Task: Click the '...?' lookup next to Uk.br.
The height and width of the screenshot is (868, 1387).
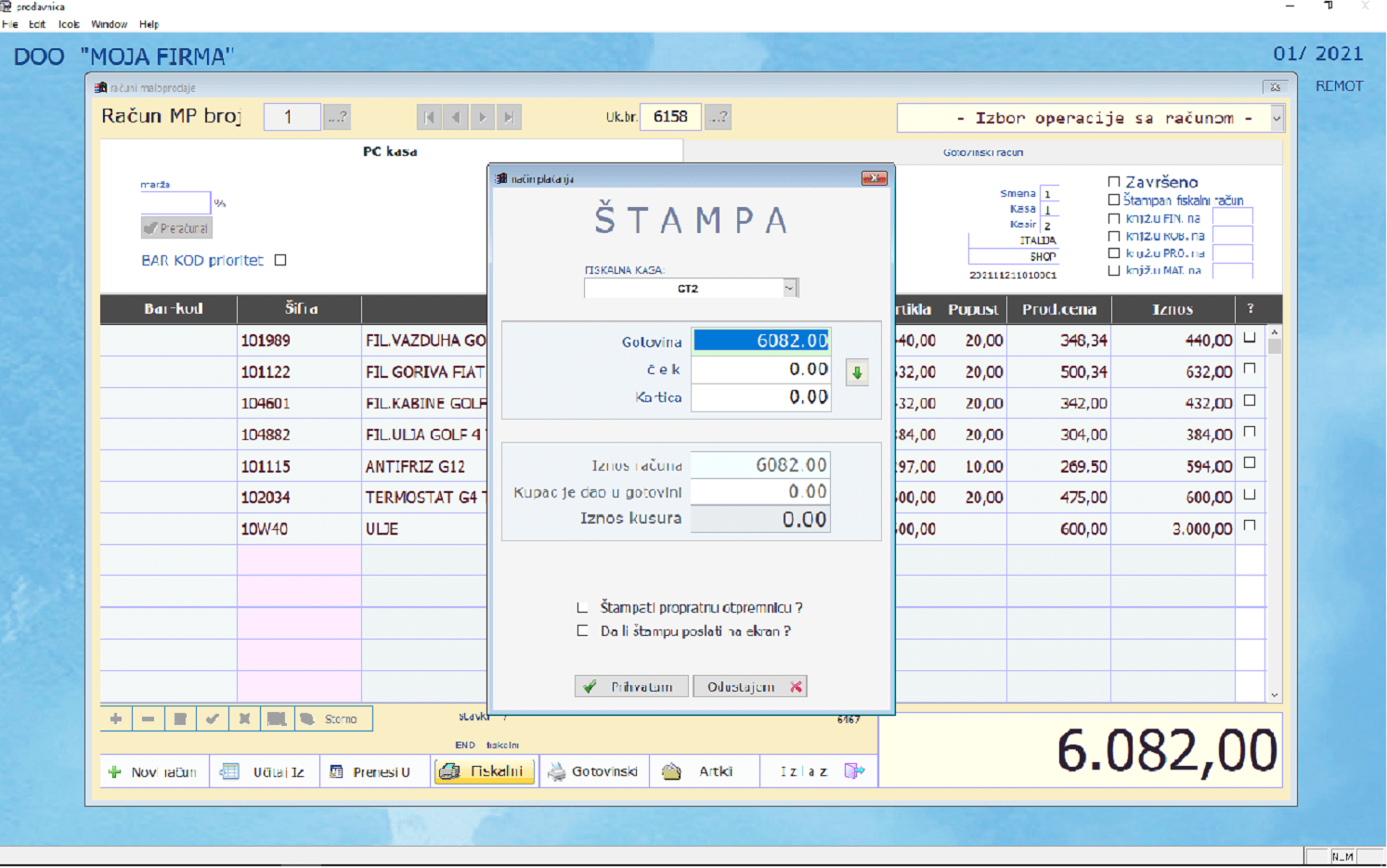Action: point(718,117)
